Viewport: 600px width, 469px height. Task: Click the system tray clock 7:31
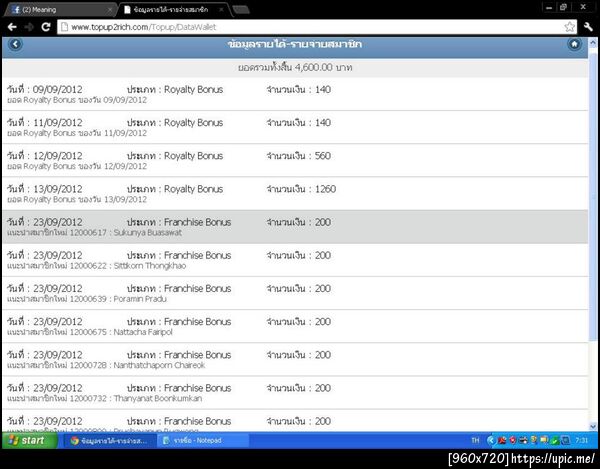pos(582,441)
